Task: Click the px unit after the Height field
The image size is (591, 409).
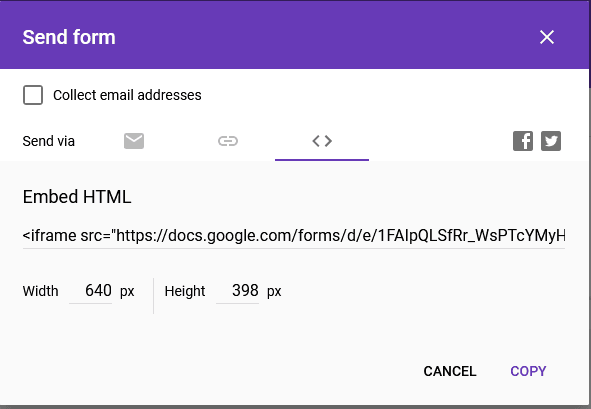Action: 274,292
